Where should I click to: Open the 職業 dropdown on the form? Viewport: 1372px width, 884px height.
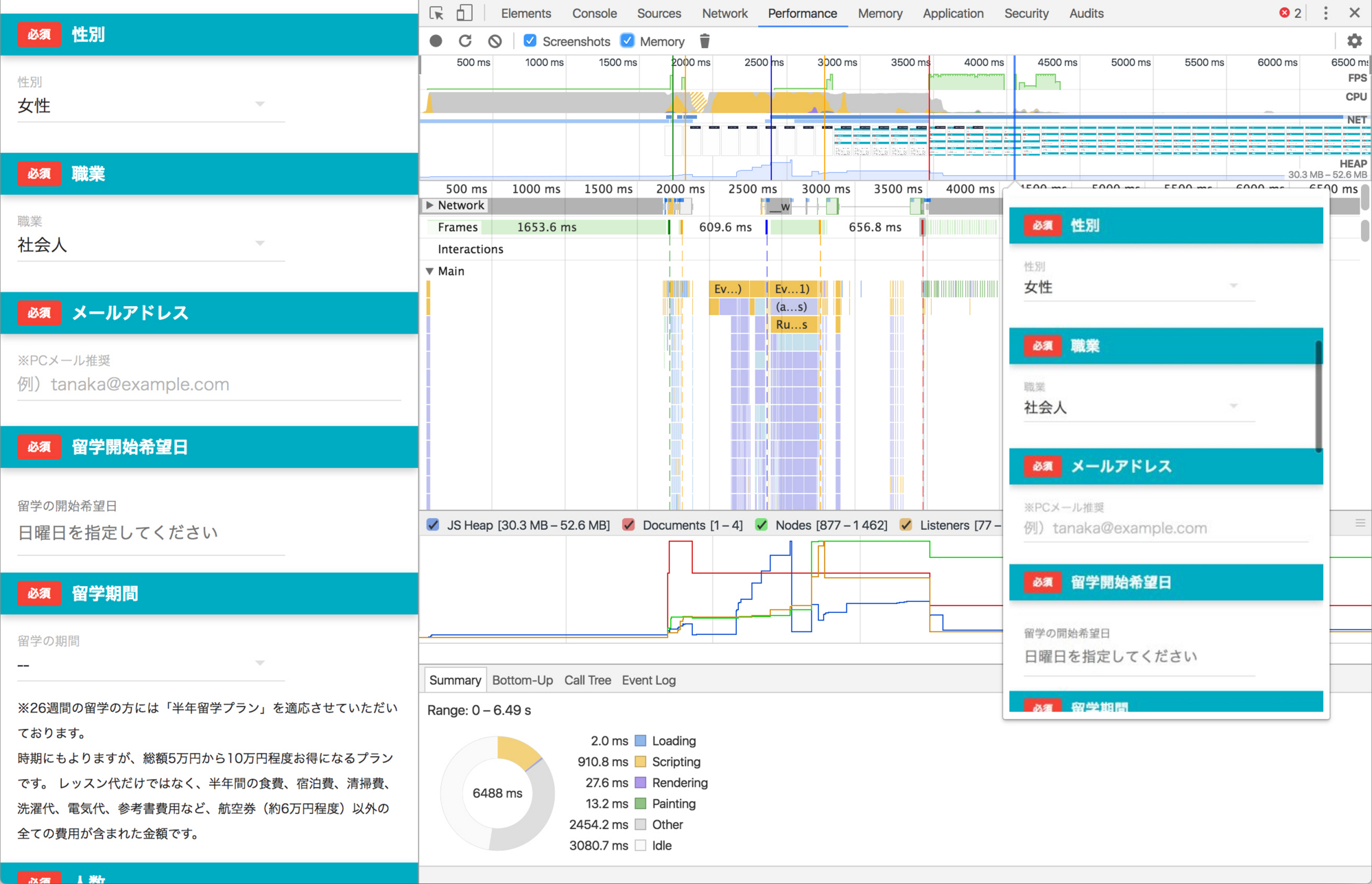coord(151,245)
